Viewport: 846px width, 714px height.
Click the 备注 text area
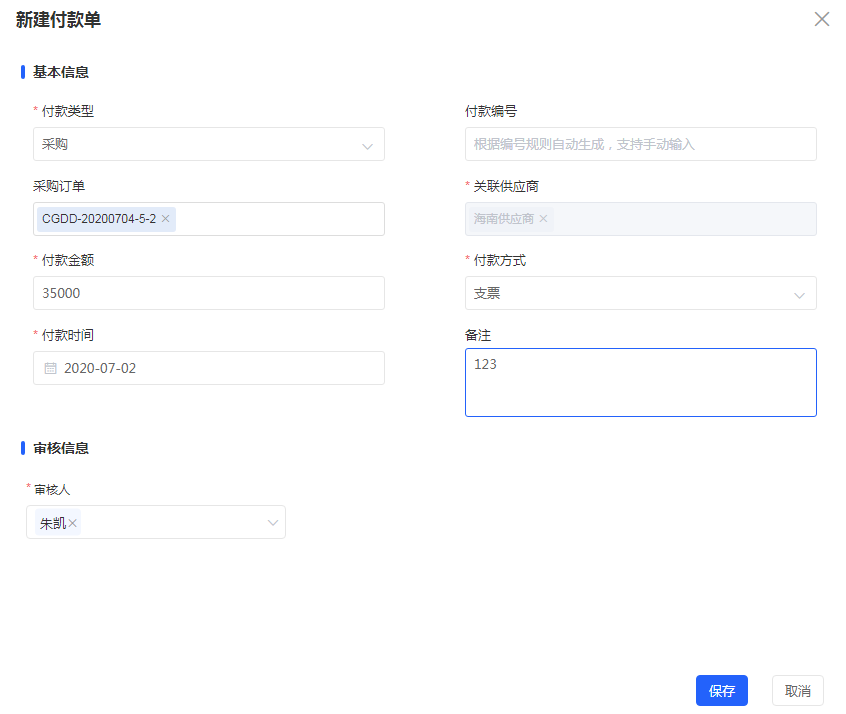640,383
